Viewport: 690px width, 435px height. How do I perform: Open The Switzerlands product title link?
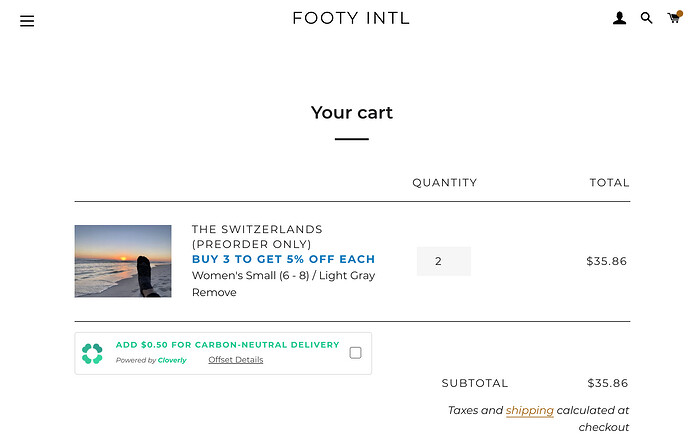[x=257, y=236]
